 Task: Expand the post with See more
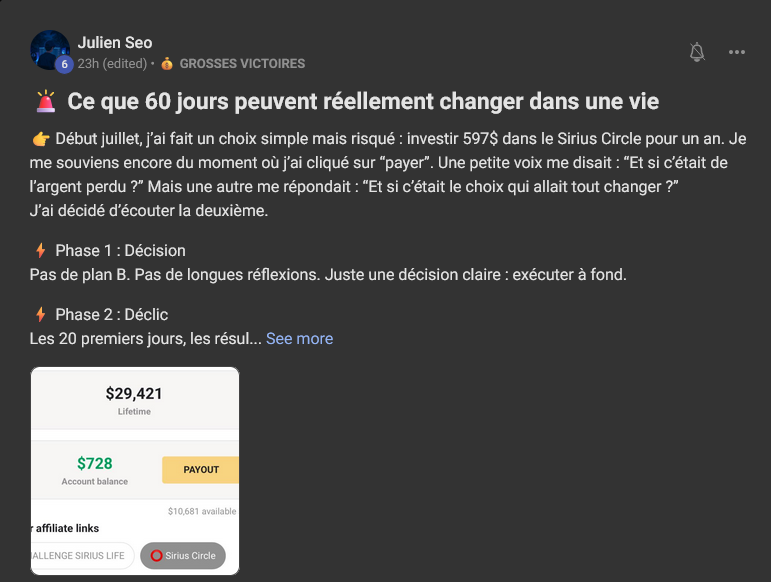pos(299,338)
